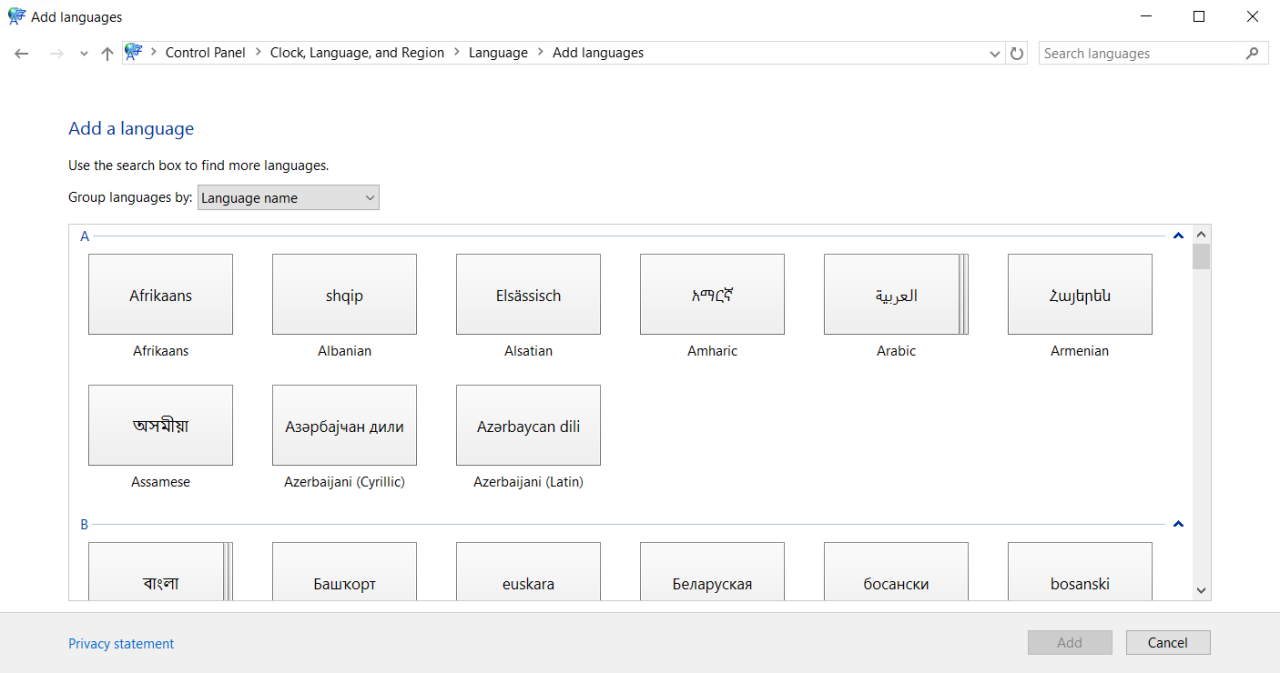Open the Privacy statement link
This screenshot has height=673, width=1280.
point(121,644)
